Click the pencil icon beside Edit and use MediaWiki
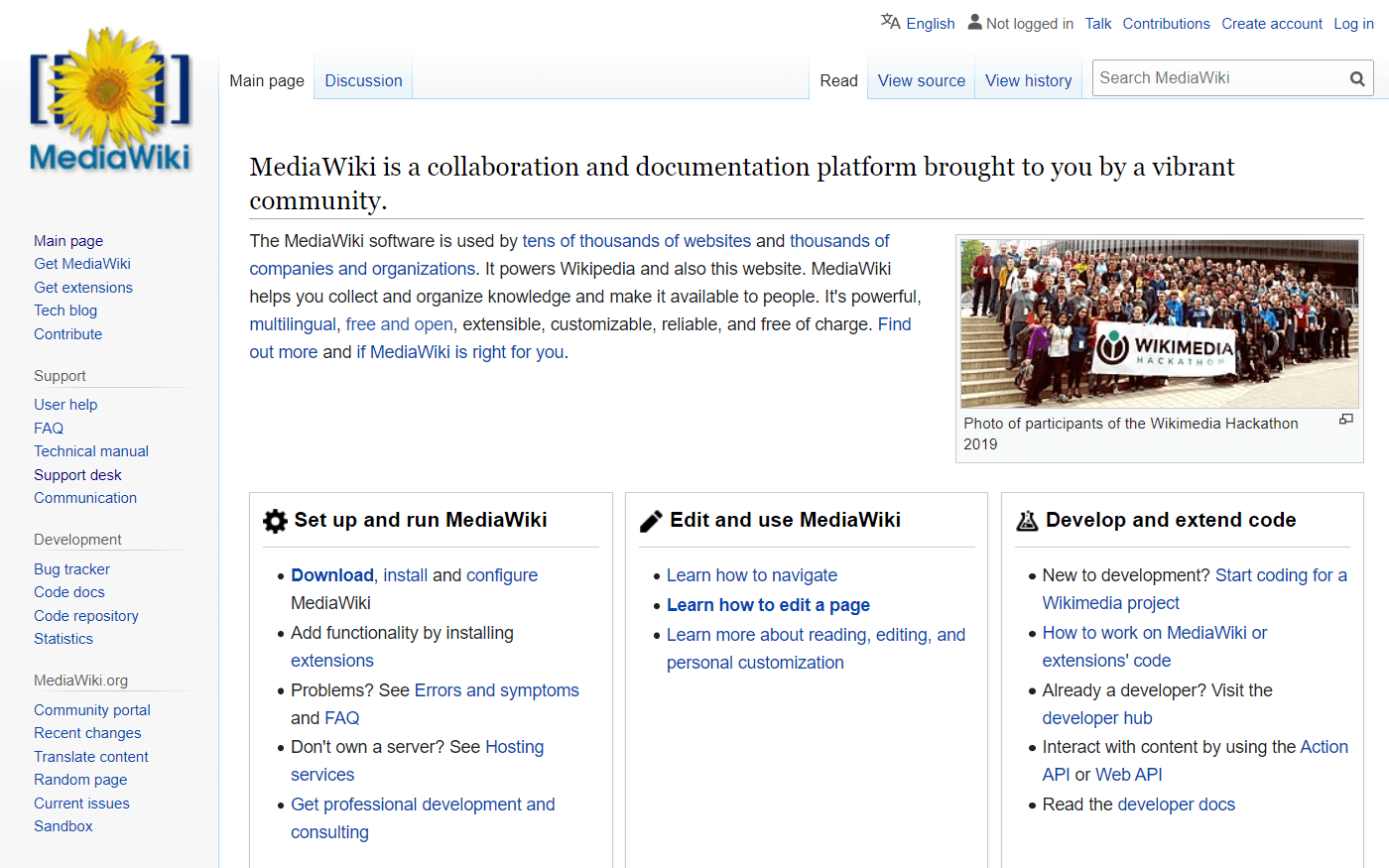This screenshot has width=1389, height=868. (x=650, y=519)
